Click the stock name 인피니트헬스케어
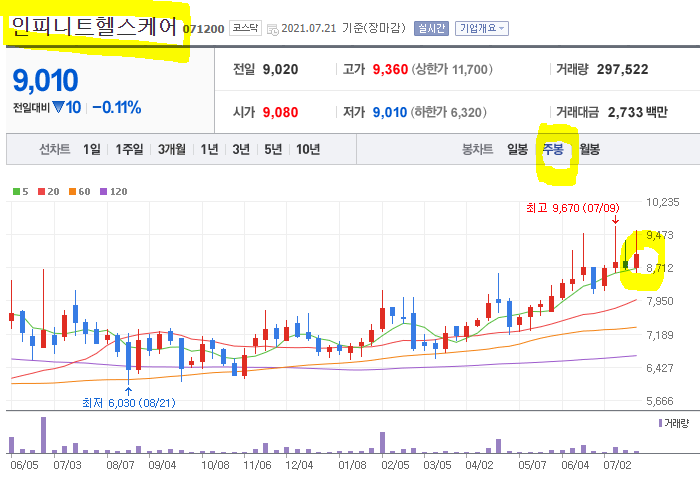 (94, 26)
